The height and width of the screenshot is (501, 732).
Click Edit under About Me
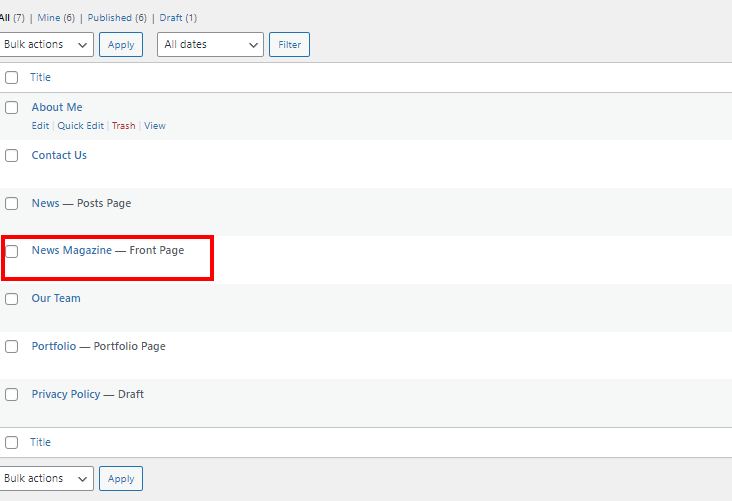40,126
